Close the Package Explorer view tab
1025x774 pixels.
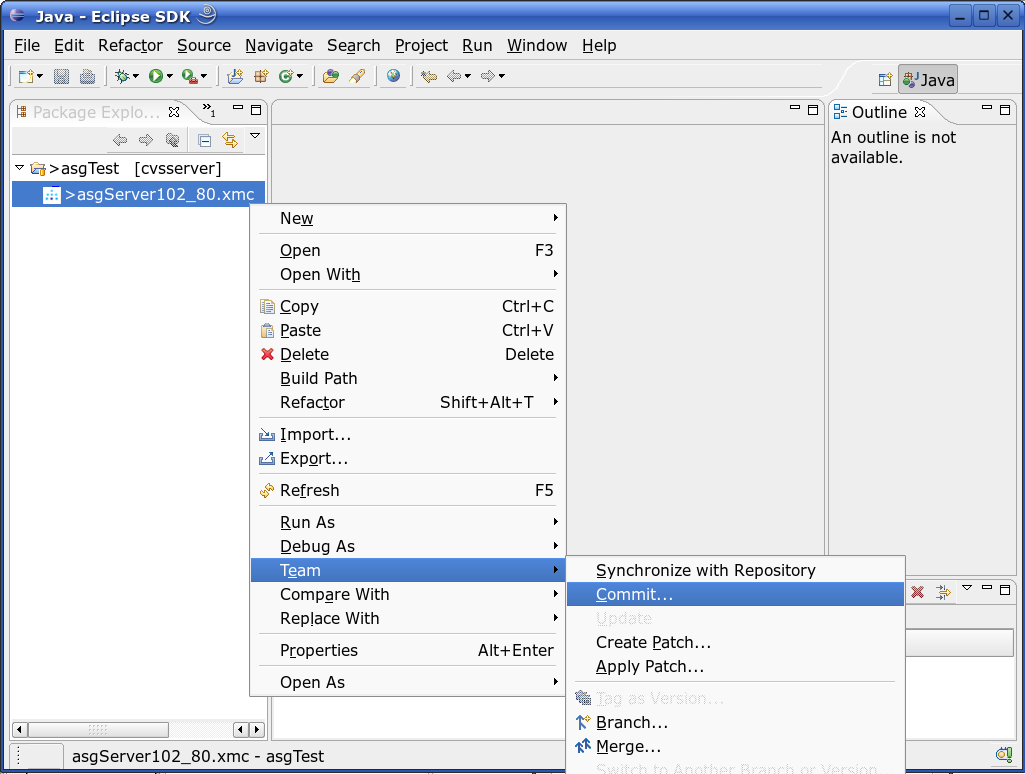pos(174,112)
